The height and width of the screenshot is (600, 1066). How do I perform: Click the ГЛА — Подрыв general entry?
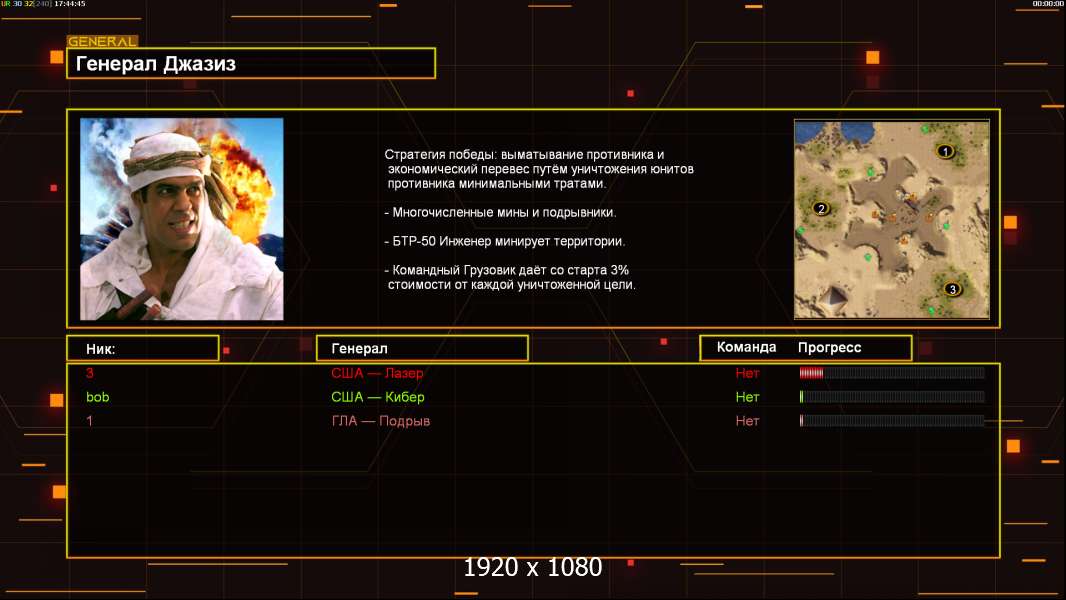381,421
